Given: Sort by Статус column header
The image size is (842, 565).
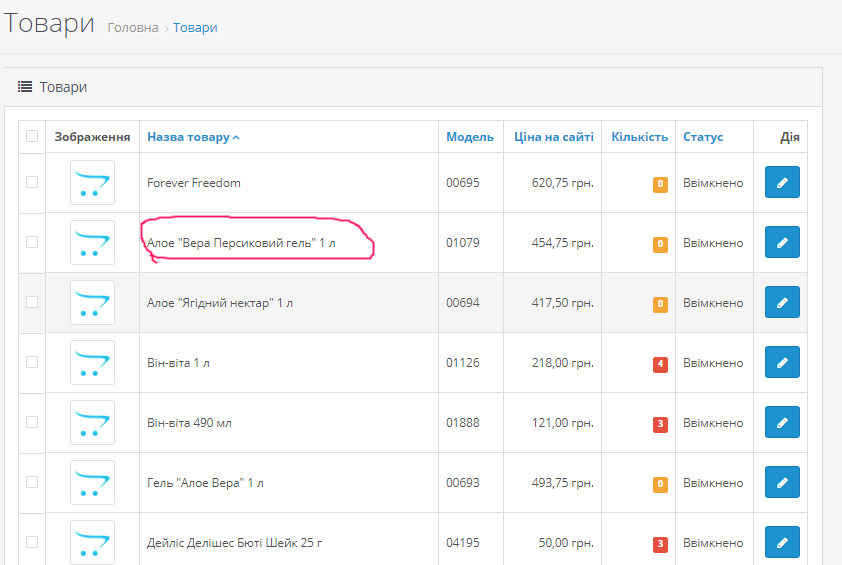Looking at the screenshot, I should pos(703,137).
